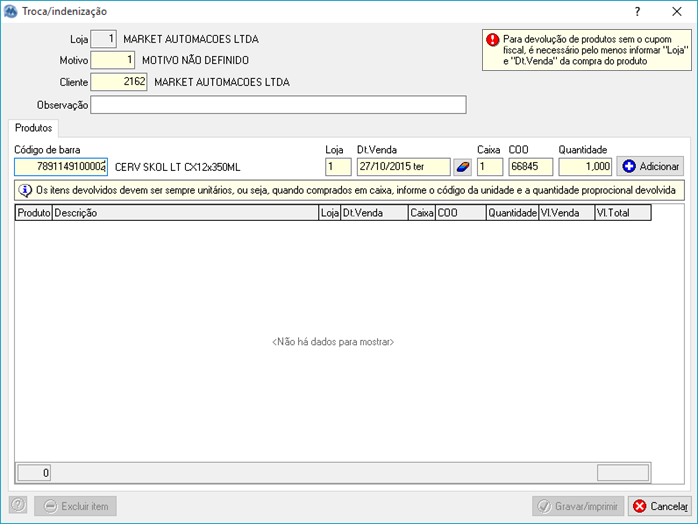Click the 'Os itens devolvidos' hint text
Screen dimensions: 698x524
(356, 191)
